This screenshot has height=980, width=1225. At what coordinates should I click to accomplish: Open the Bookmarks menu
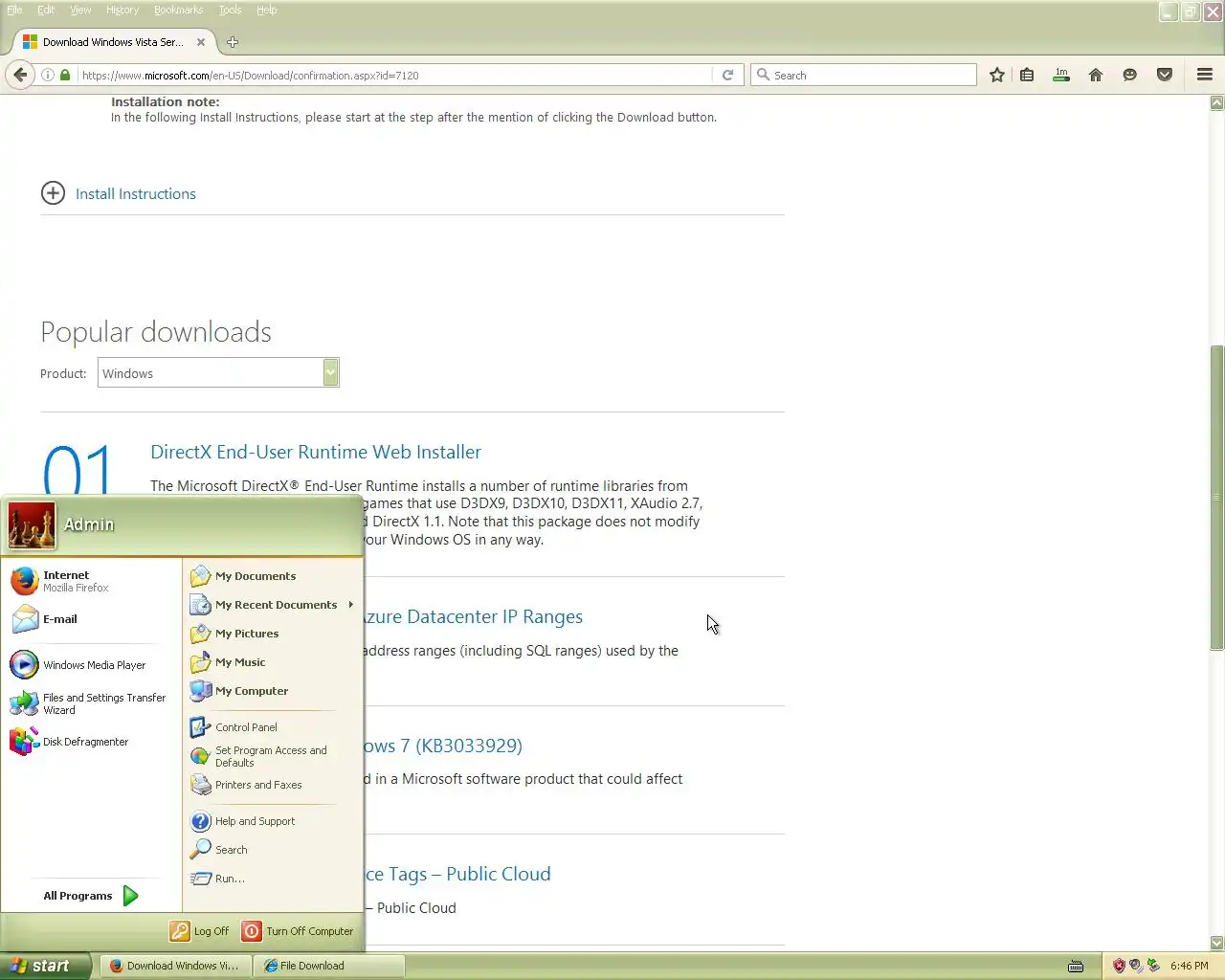point(178,10)
